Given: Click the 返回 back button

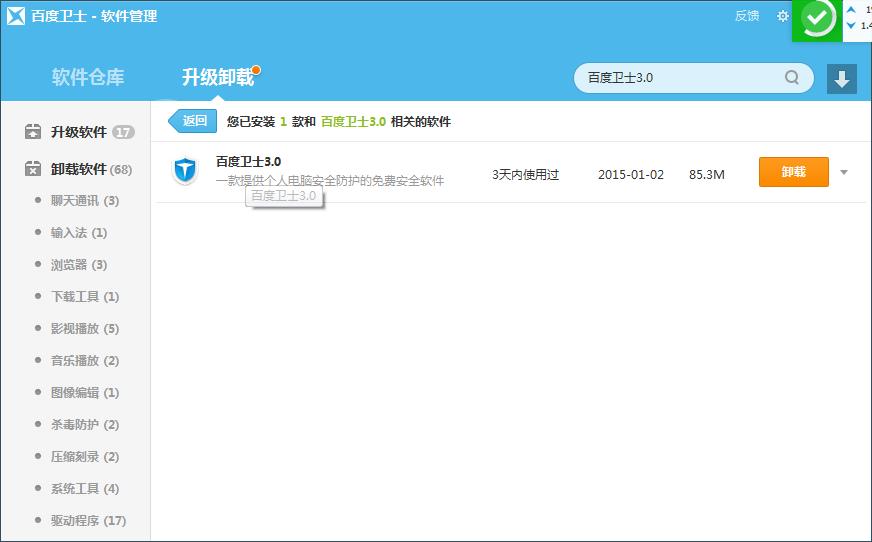Looking at the screenshot, I should [x=192, y=121].
